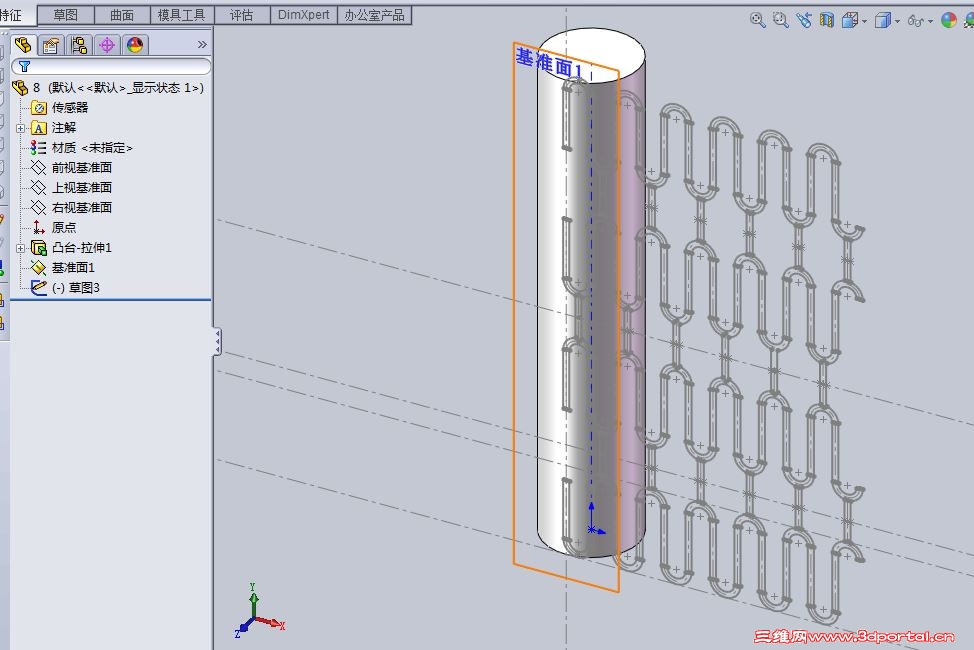974x650 pixels.
Task: Switch to the 评估 evaluate tab
Action: coord(242,15)
